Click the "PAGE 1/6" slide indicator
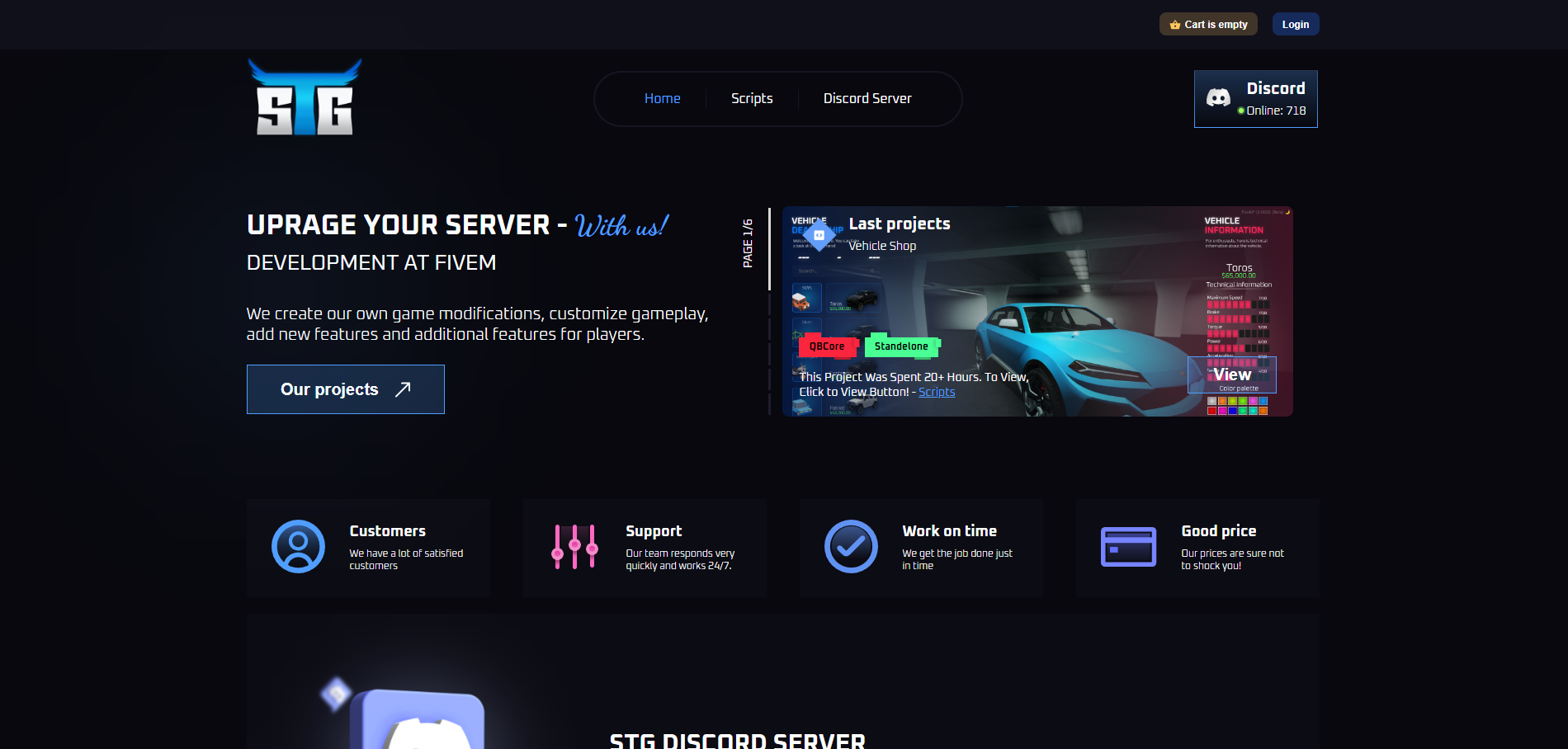The width and height of the screenshot is (1568, 749). coord(748,243)
